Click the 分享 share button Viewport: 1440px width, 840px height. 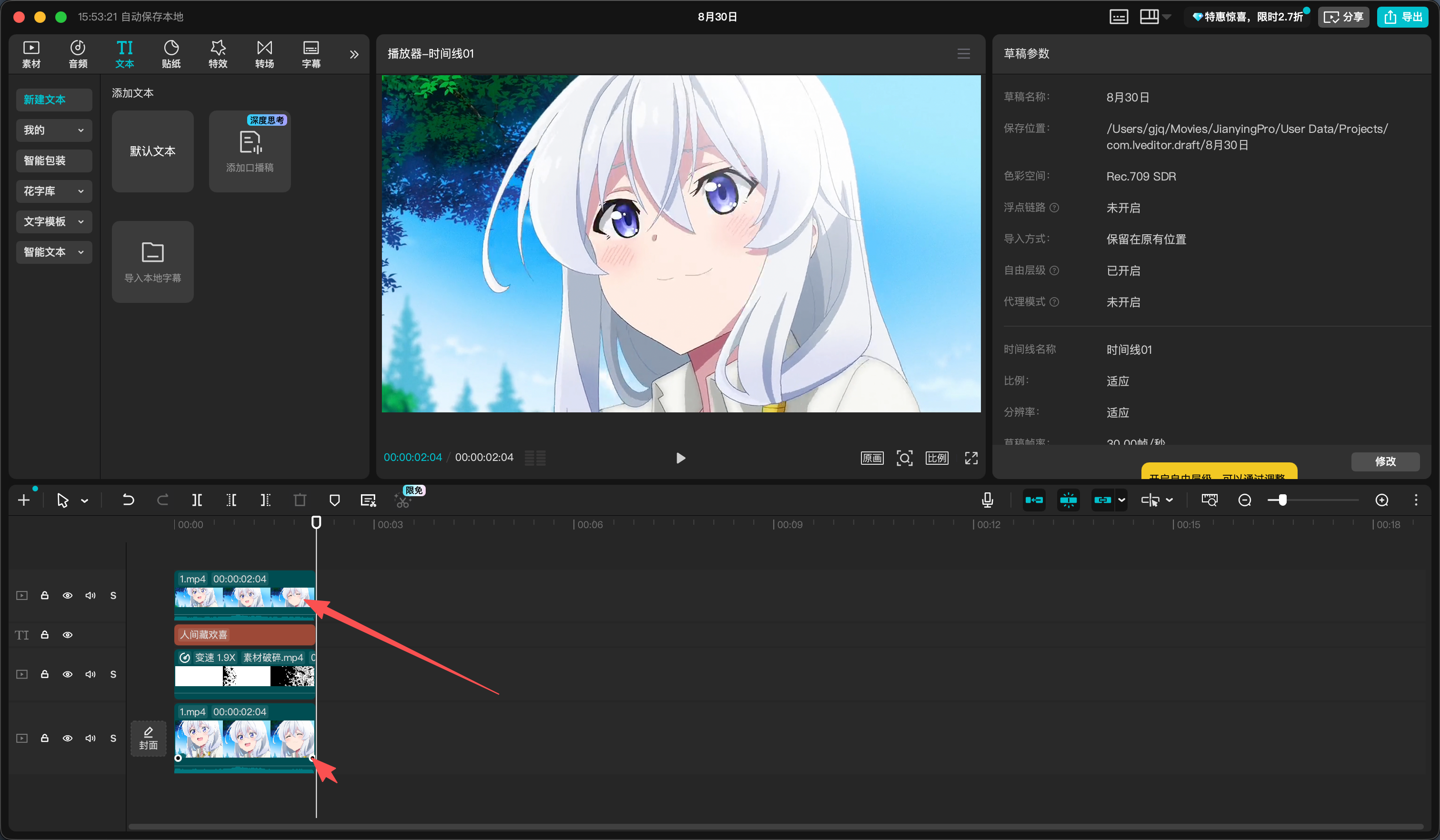(x=1343, y=17)
